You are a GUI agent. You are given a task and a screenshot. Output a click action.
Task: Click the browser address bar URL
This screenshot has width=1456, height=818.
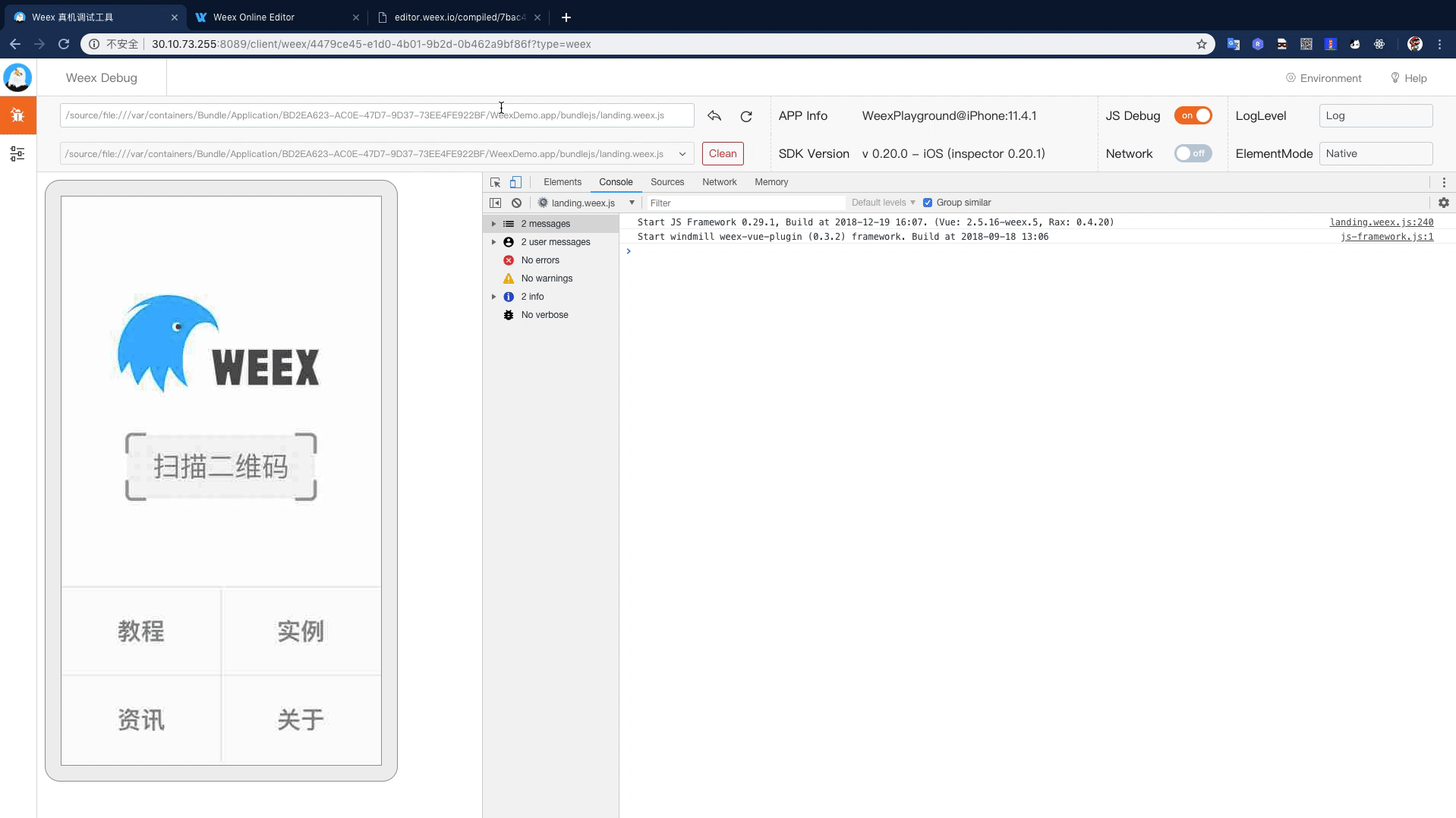coord(371,44)
